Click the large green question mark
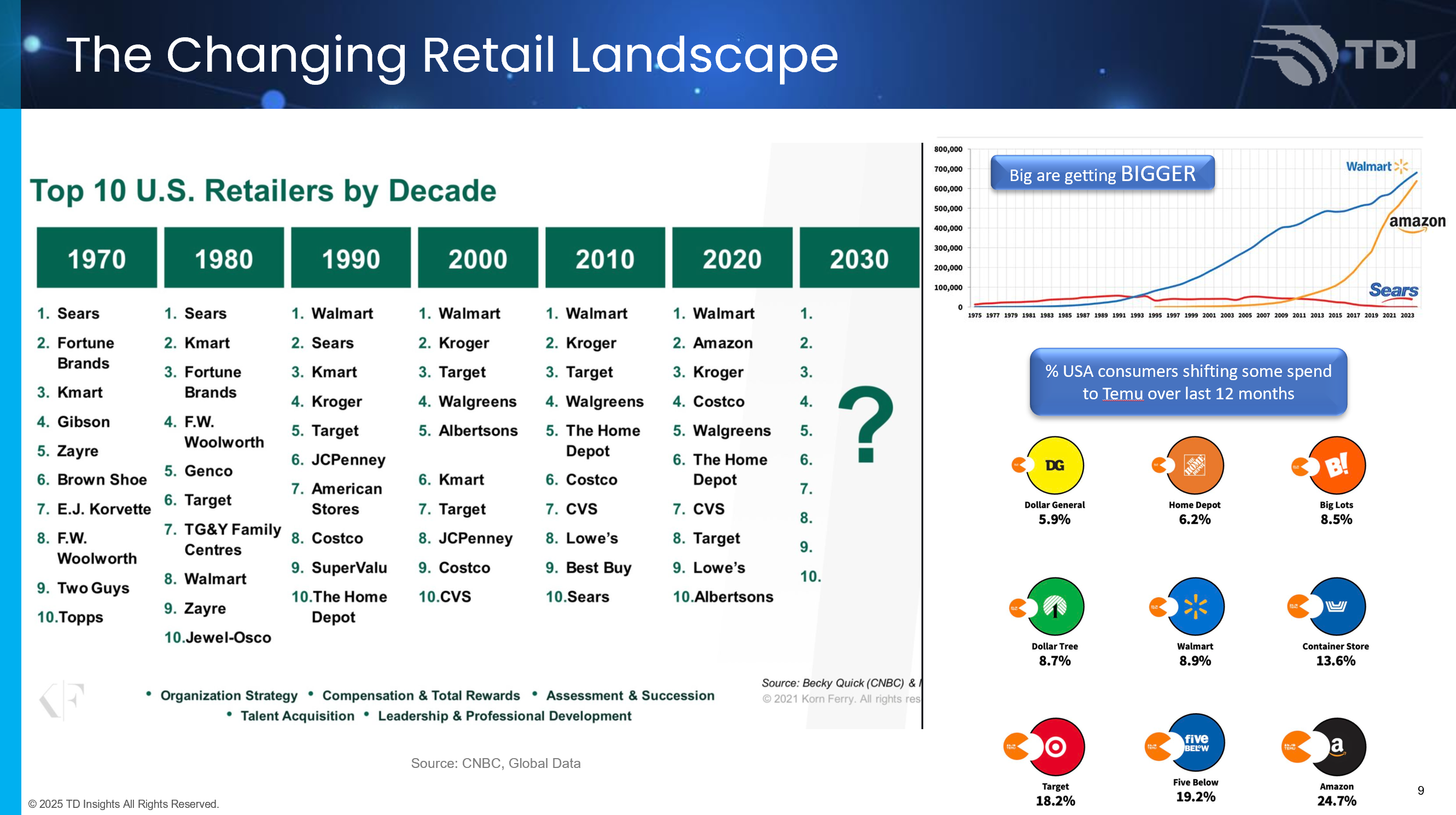The width and height of the screenshot is (1456, 815). pyautogui.click(x=866, y=424)
